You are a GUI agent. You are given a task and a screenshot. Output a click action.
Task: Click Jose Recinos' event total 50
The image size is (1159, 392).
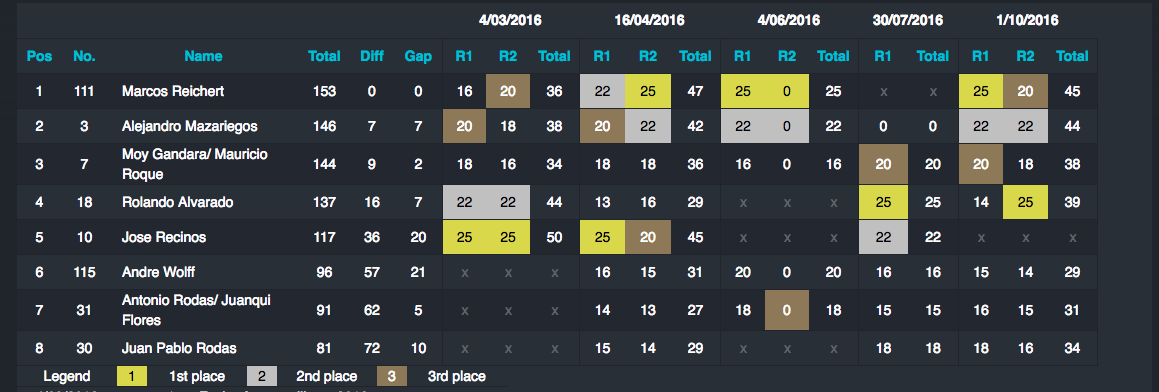[554, 237]
